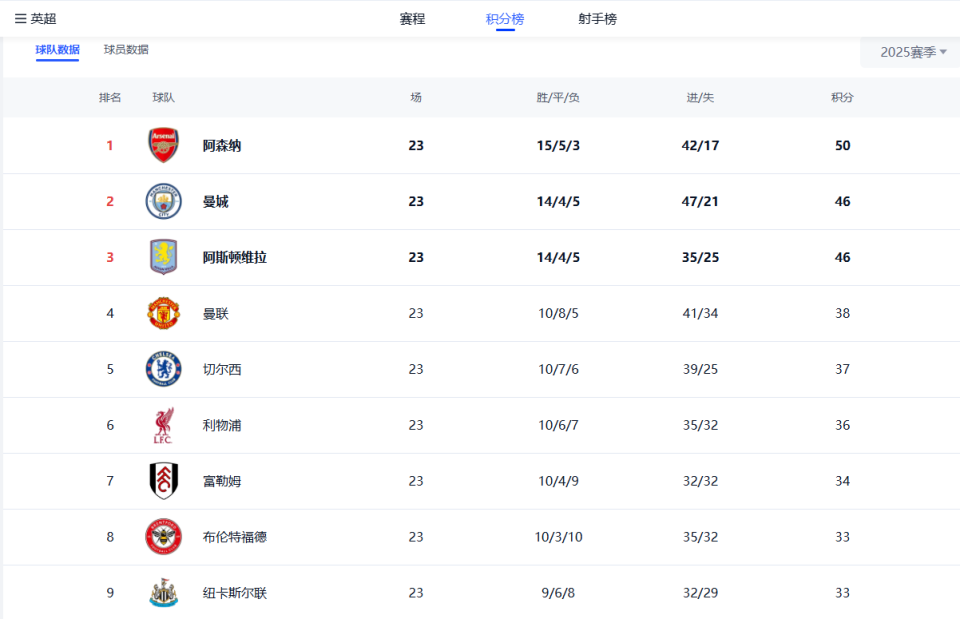Open the 2025赛季 season dropdown
This screenshot has height=619, width=960.
pyautogui.click(x=907, y=51)
